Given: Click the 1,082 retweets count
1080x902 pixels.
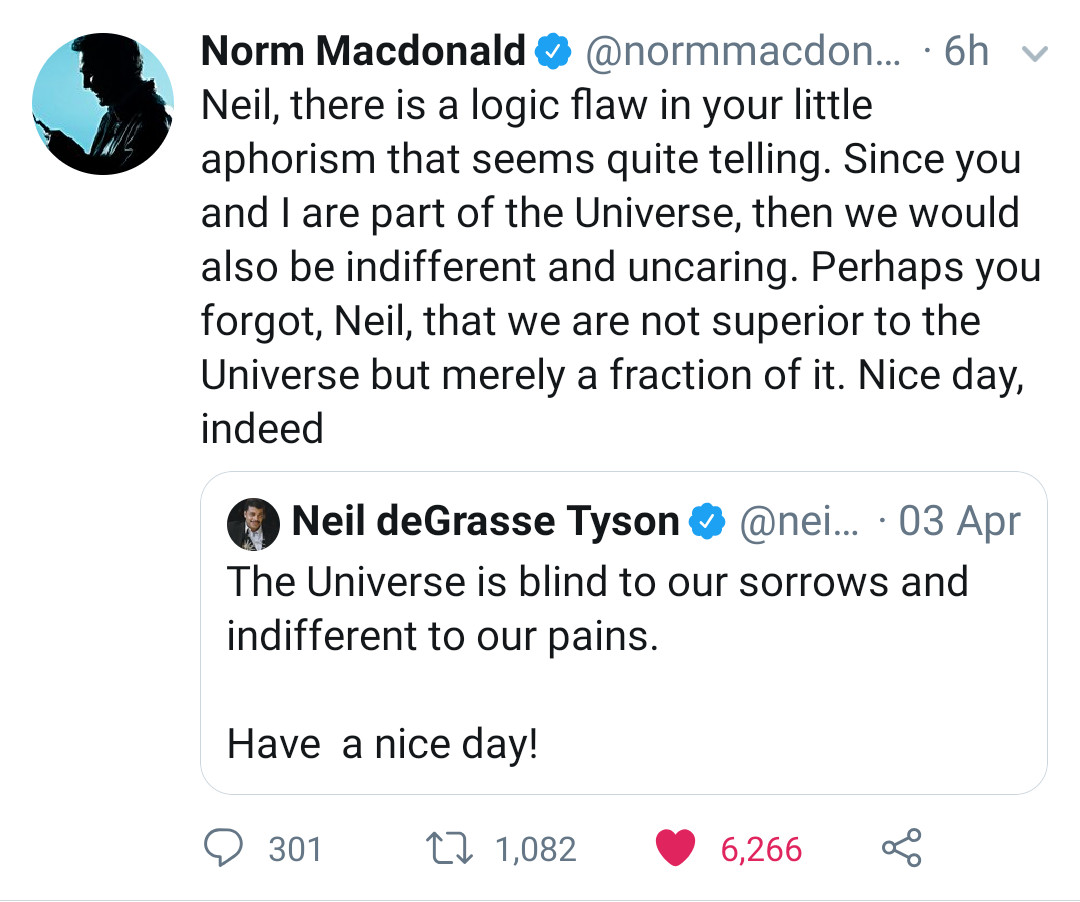Looking at the screenshot, I should 536,850.
